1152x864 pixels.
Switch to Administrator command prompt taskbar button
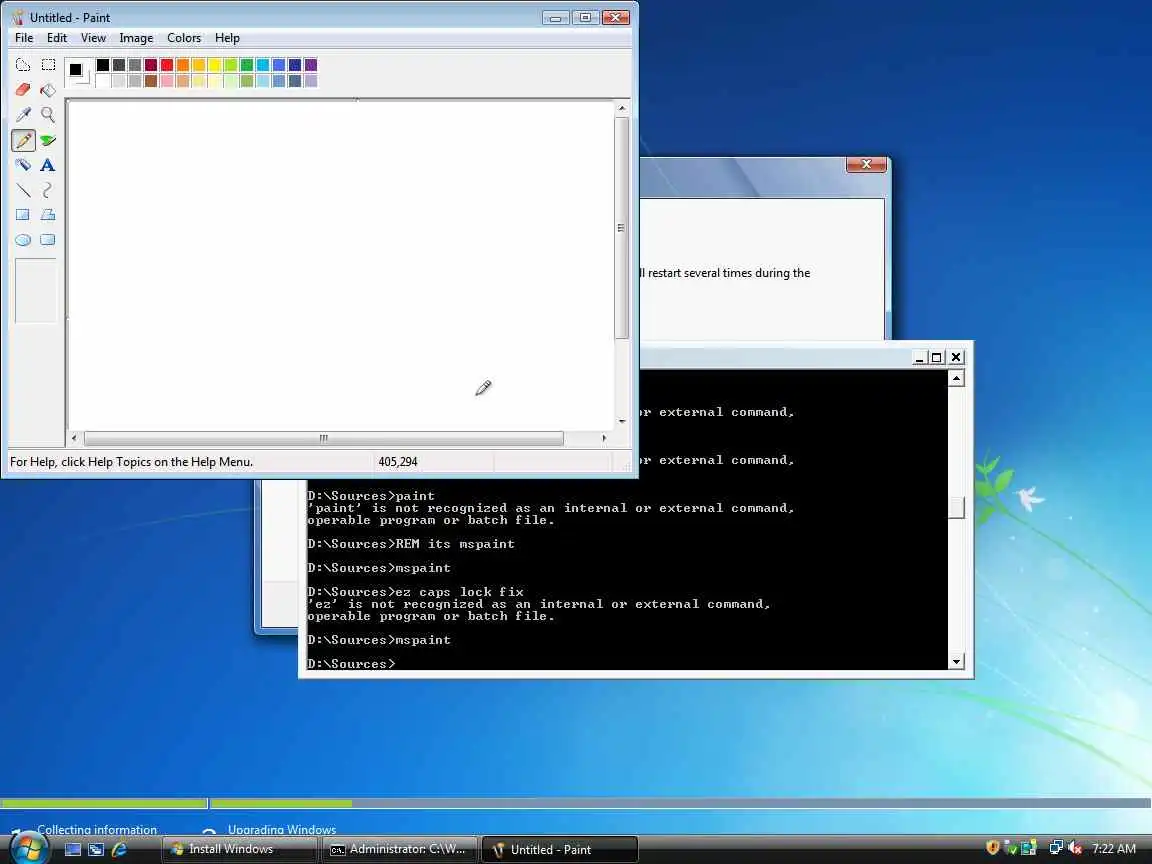point(399,849)
